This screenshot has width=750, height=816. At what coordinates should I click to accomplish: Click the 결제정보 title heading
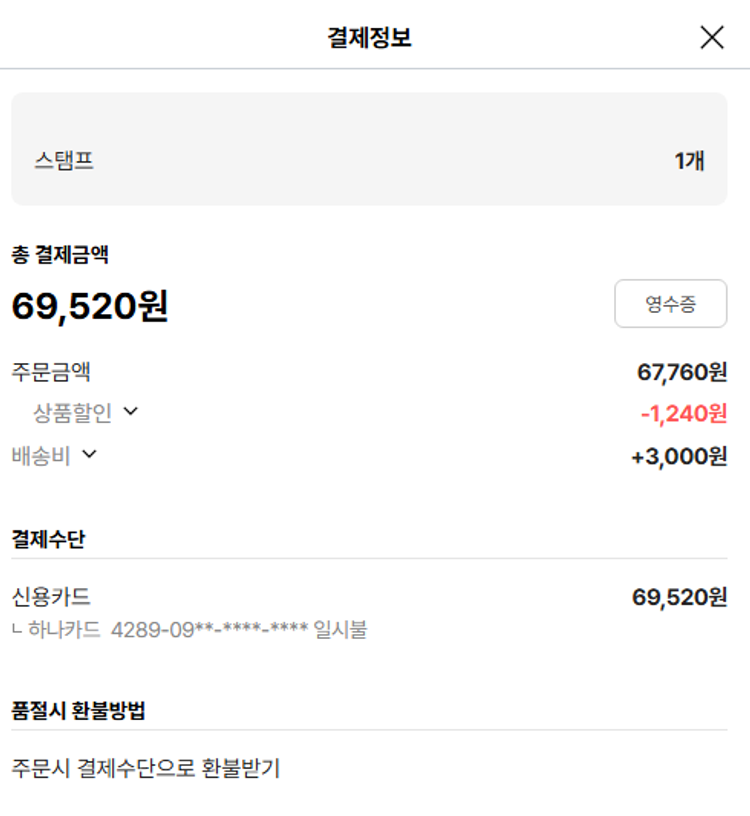(369, 38)
